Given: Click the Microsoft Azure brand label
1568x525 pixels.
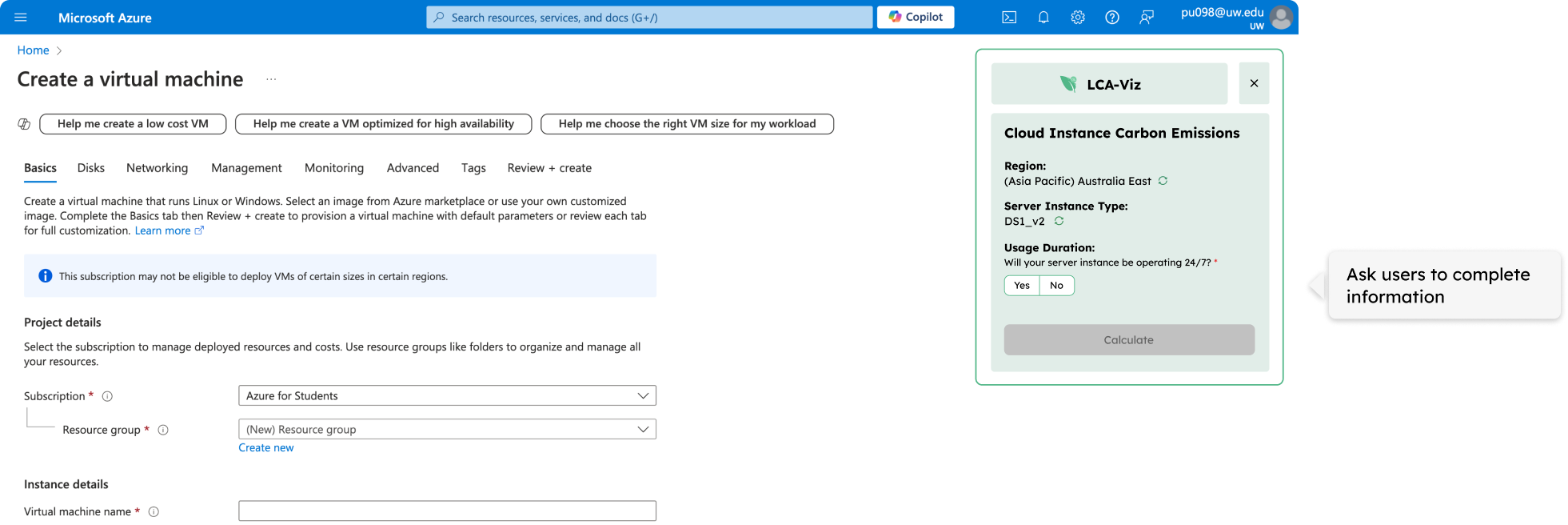Looking at the screenshot, I should [105, 18].
